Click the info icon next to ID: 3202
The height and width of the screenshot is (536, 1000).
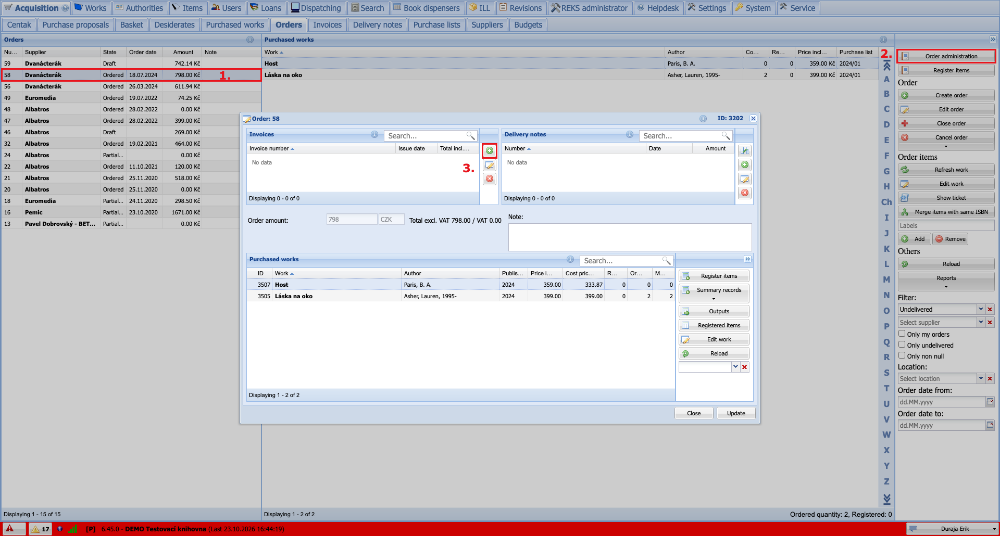point(703,119)
